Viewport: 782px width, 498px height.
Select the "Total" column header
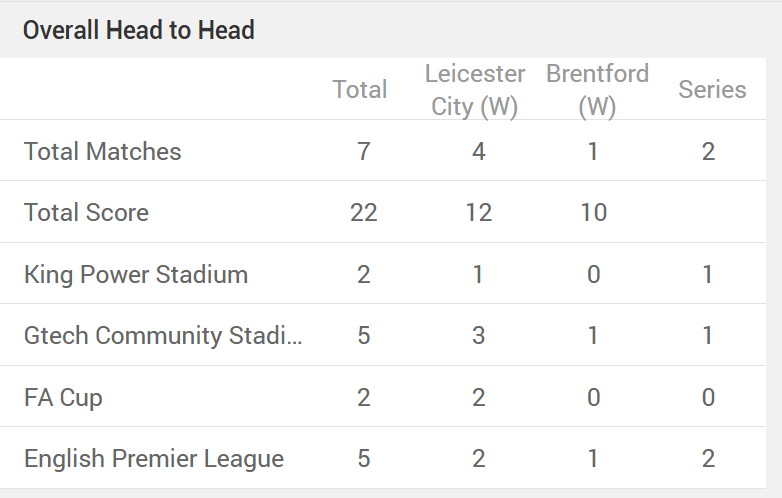click(360, 89)
